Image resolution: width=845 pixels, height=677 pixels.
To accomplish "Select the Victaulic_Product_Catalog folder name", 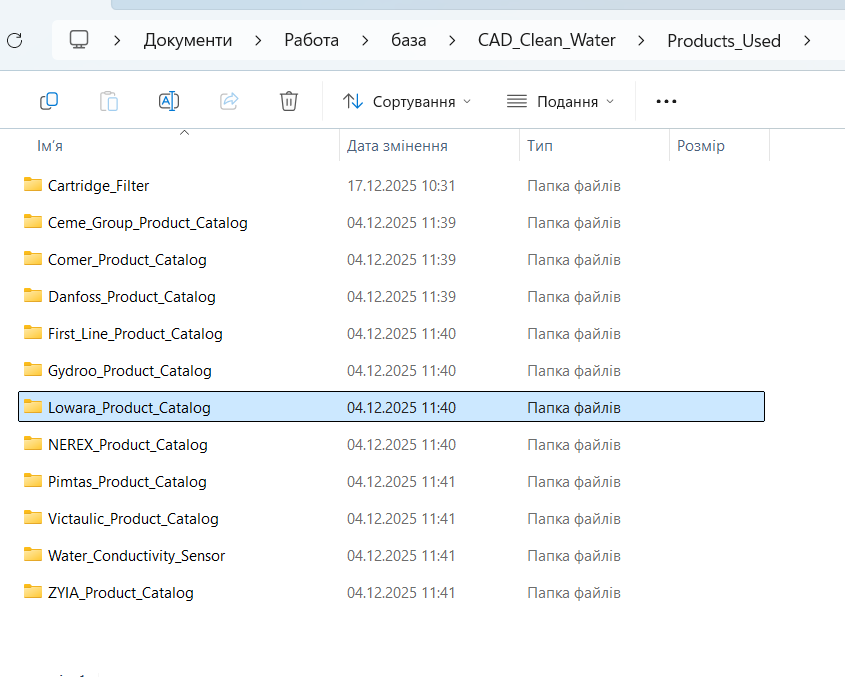I will 133,519.
